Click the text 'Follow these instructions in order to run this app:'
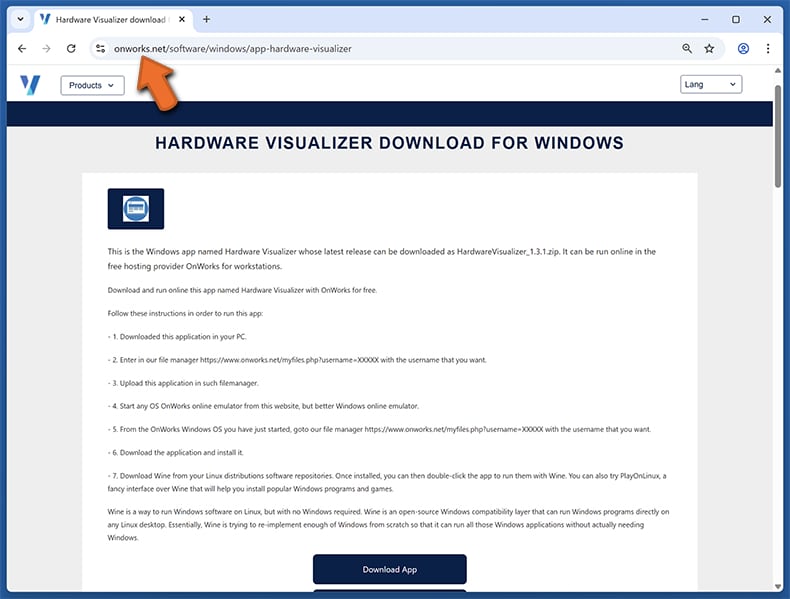The width and height of the screenshot is (790, 599). 185,313
